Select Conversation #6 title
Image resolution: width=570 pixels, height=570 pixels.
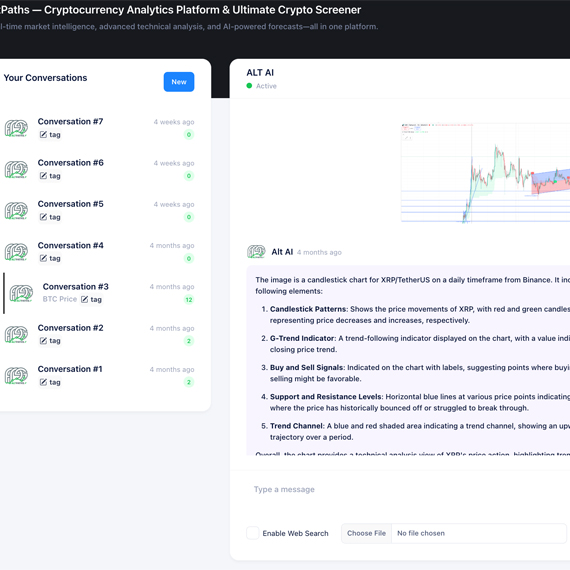click(71, 162)
